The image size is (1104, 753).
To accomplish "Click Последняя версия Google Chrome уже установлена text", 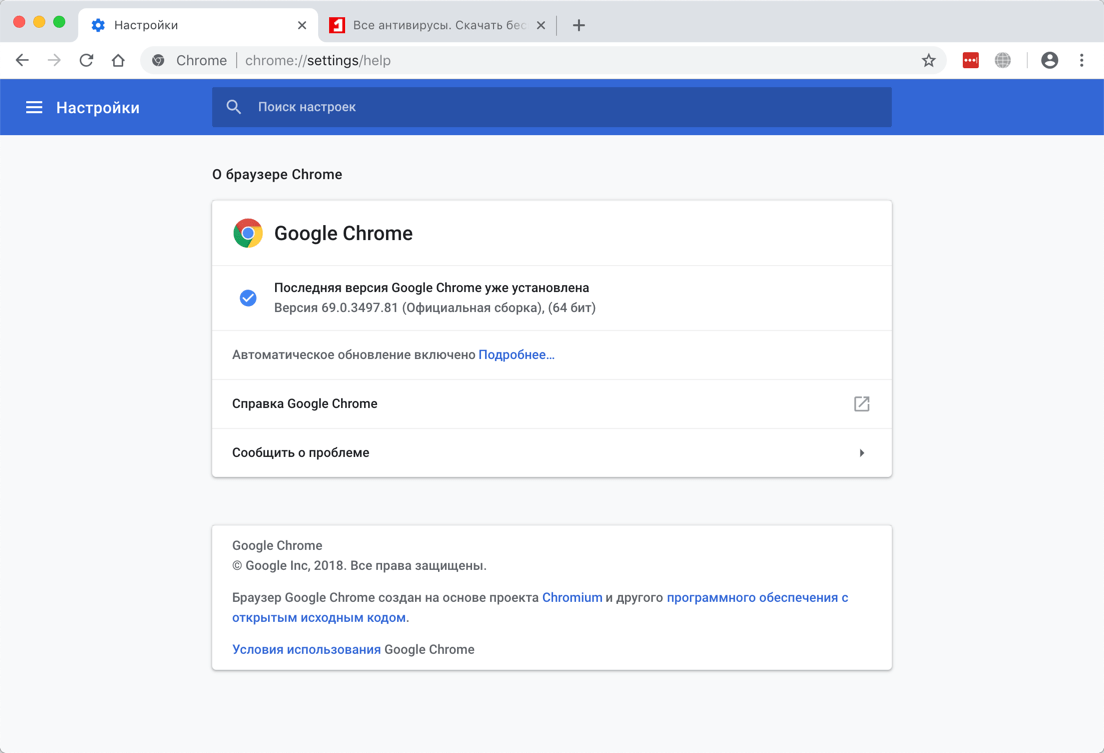I will point(432,287).
